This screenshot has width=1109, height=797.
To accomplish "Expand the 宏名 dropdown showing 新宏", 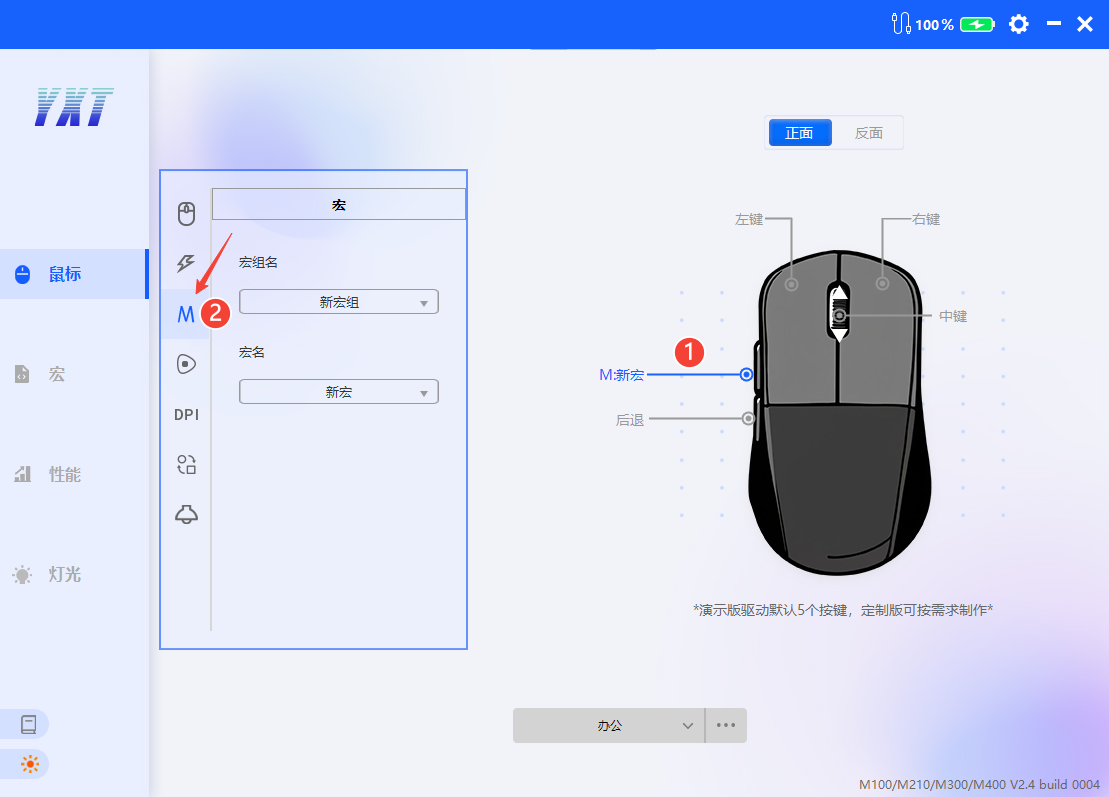I will (339, 392).
